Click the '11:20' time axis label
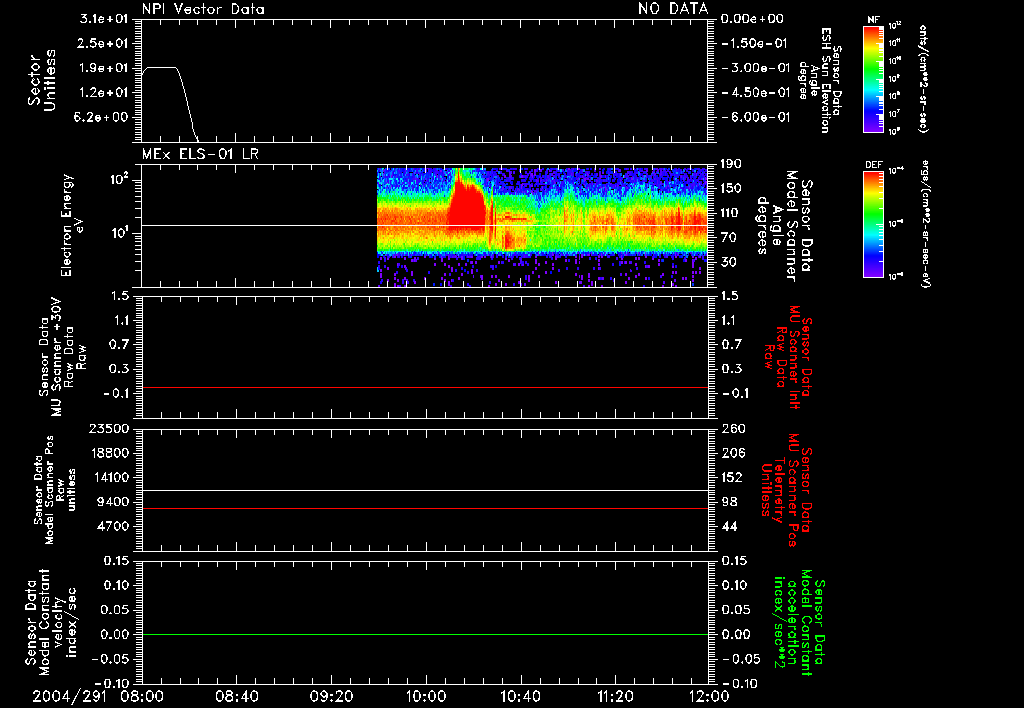This screenshot has height=708, width=1024. coord(615,696)
